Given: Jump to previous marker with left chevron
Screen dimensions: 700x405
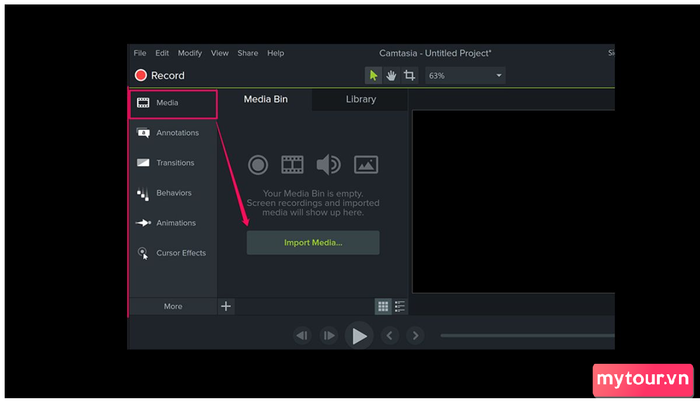Looking at the screenshot, I should pos(389,335).
